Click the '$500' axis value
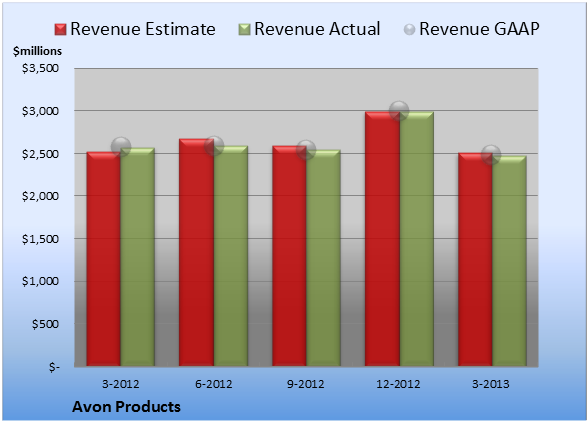Viewport: 588px width, 422px height. (45, 324)
